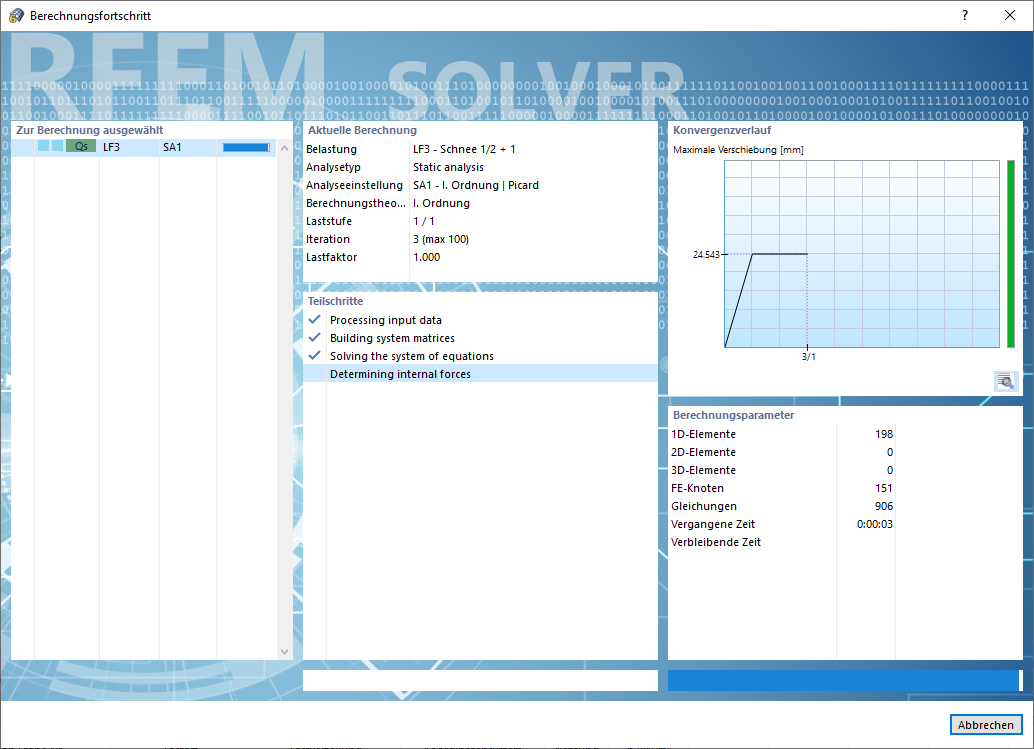Click the Laststufe value '1 / 1'
The width and height of the screenshot is (1034, 749).
(x=423, y=221)
